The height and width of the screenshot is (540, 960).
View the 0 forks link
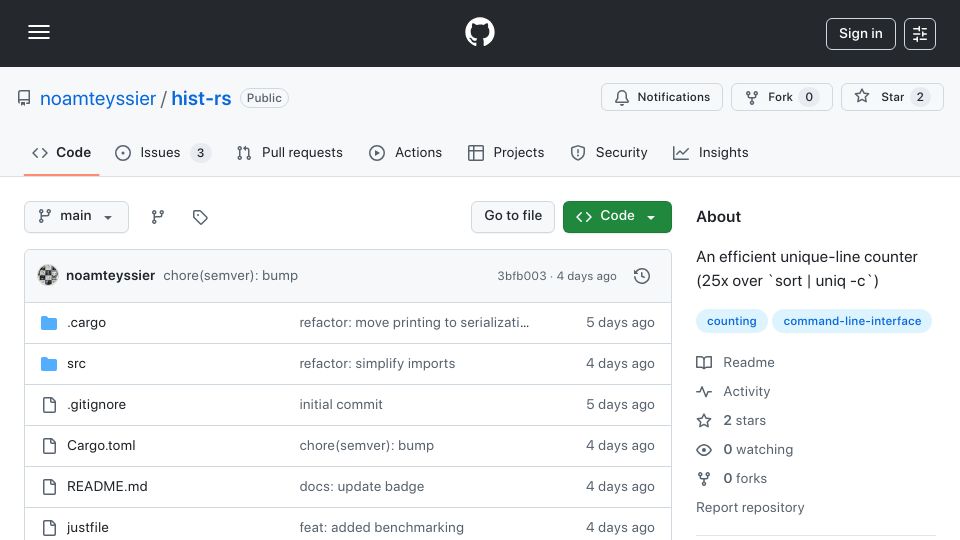[732, 479]
